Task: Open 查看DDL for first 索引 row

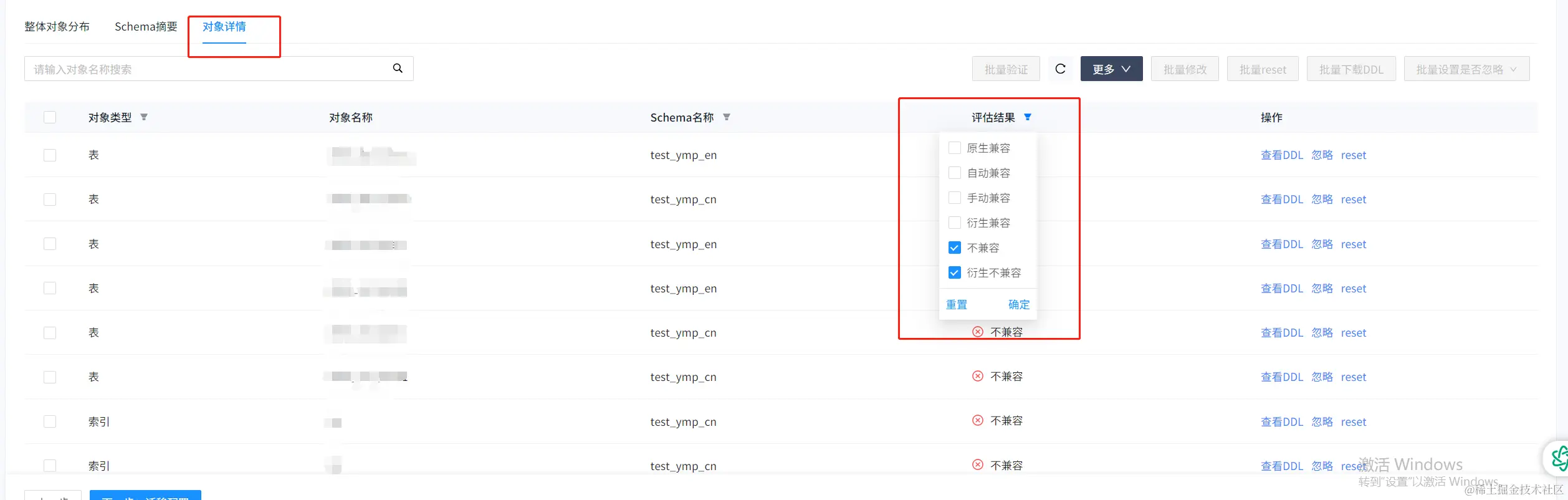Action: (1281, 421)
